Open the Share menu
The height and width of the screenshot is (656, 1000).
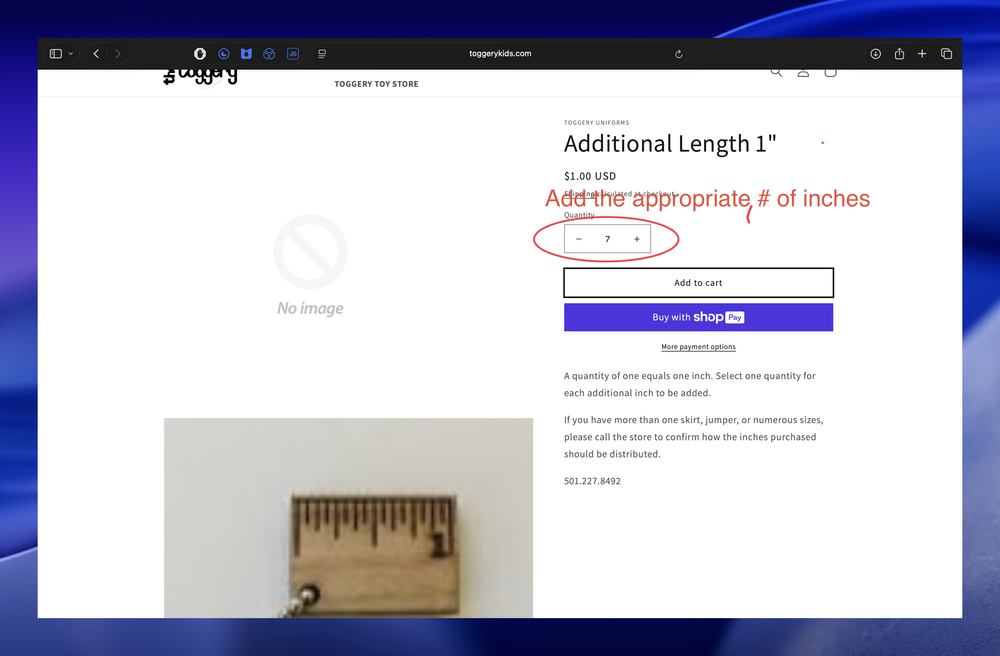[899, 54]
